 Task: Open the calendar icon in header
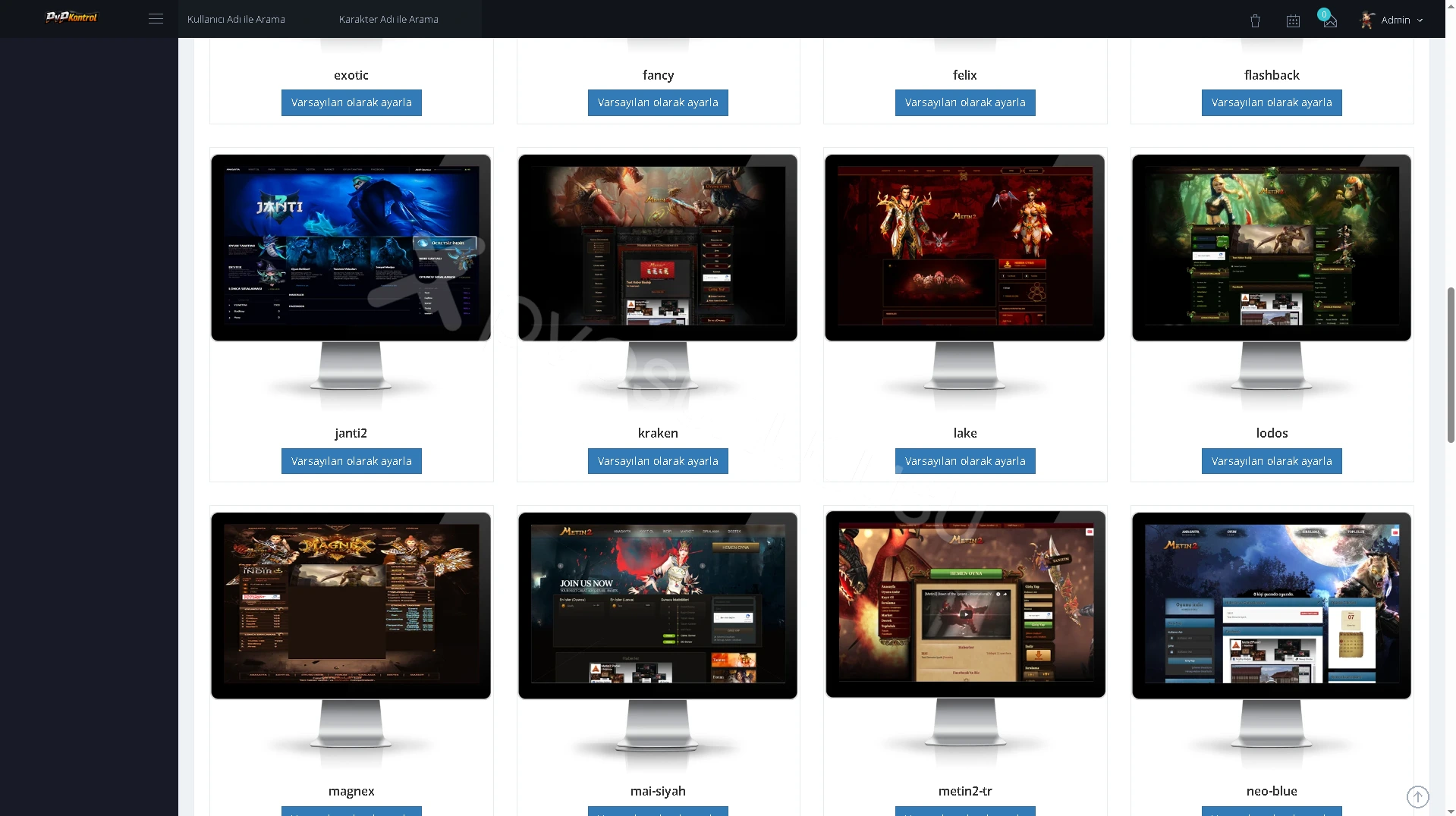(1293, 20)
